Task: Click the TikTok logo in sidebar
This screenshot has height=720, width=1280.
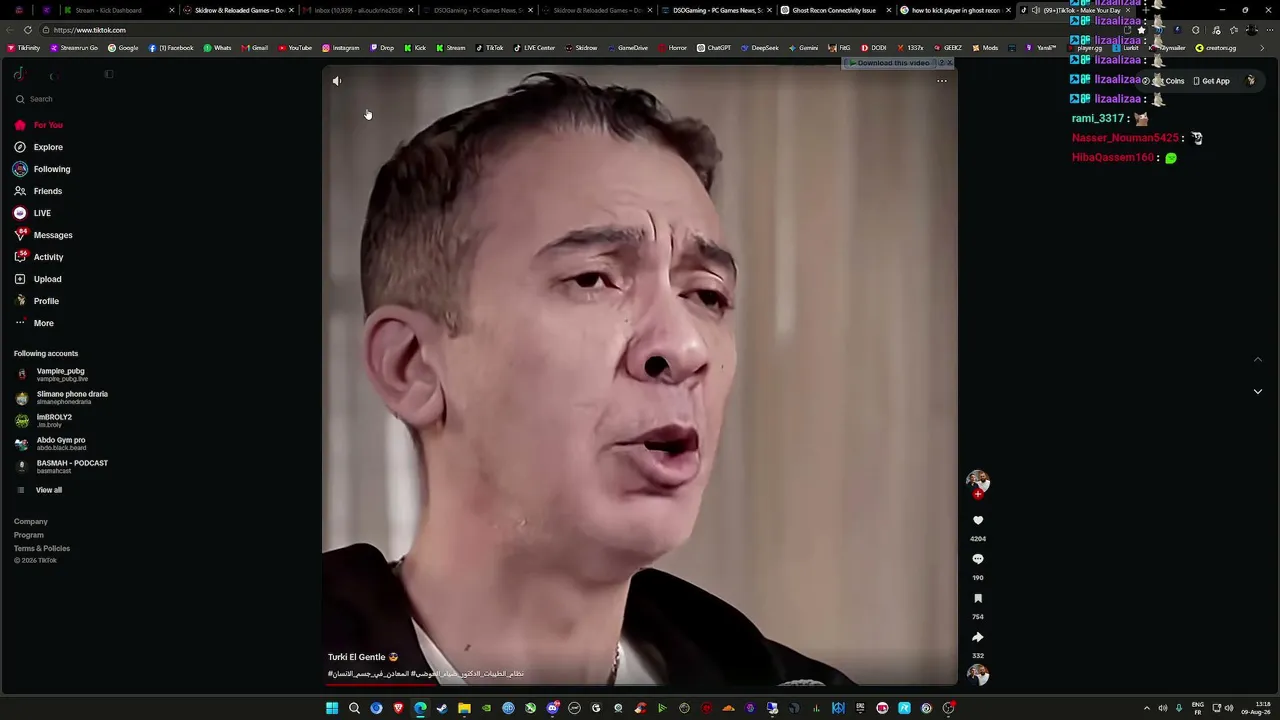Action: click(19, 74)
